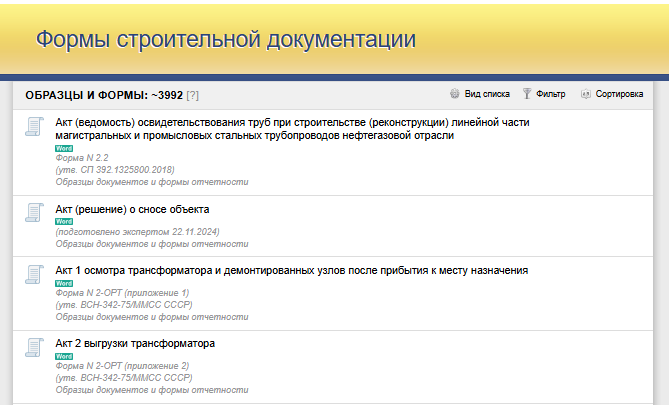Click the Word badge under Акт 2 выгрузки трансформатора
The height and width of the screenshot is (405, 669).
(x=64, y=356)
